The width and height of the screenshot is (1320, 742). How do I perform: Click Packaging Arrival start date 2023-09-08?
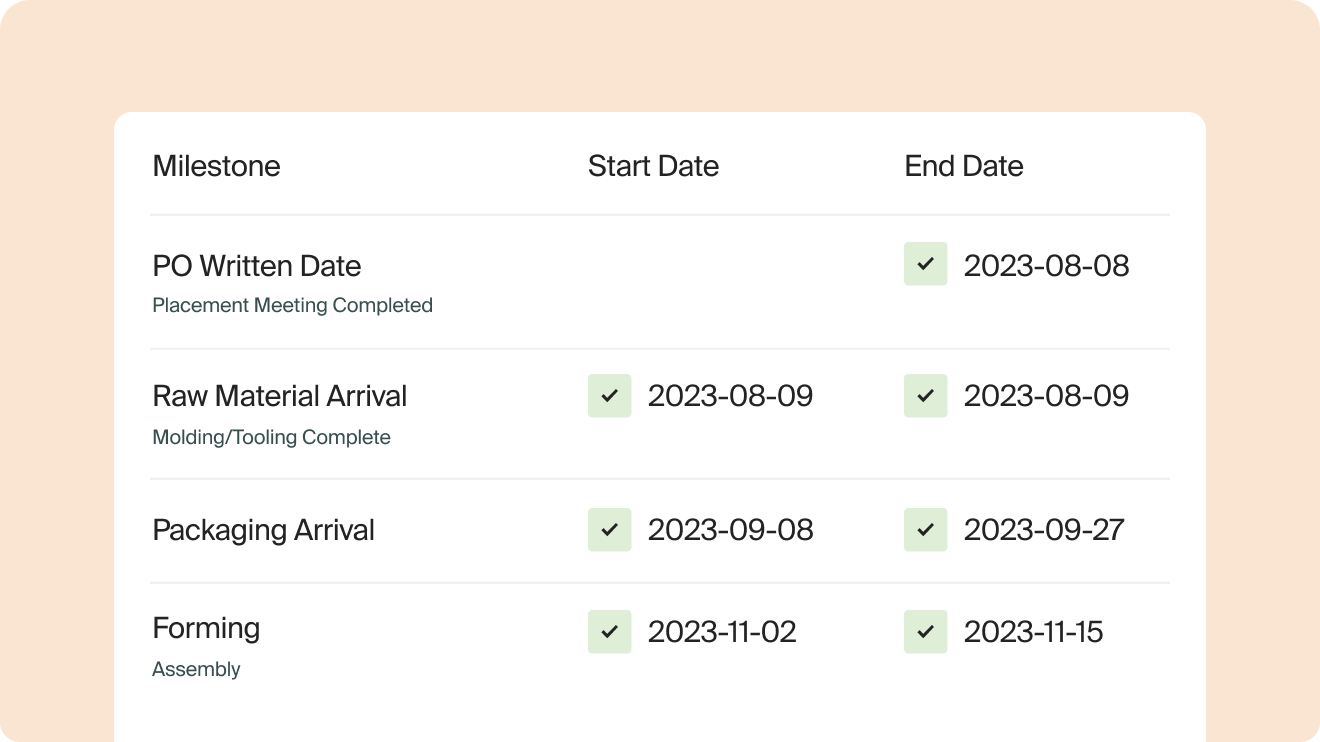click(730, 530)
